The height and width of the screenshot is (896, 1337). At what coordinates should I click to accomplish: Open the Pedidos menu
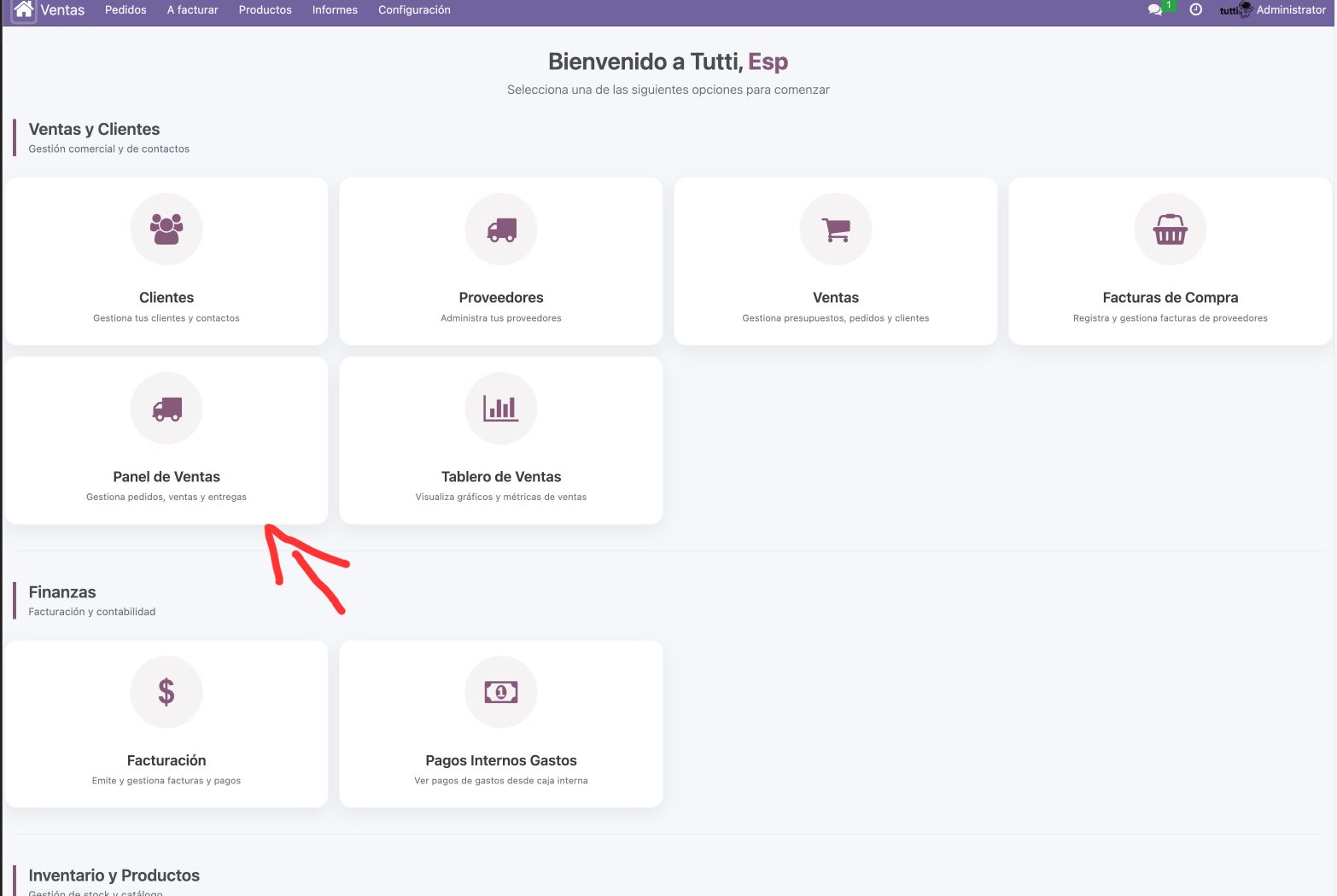126,10
